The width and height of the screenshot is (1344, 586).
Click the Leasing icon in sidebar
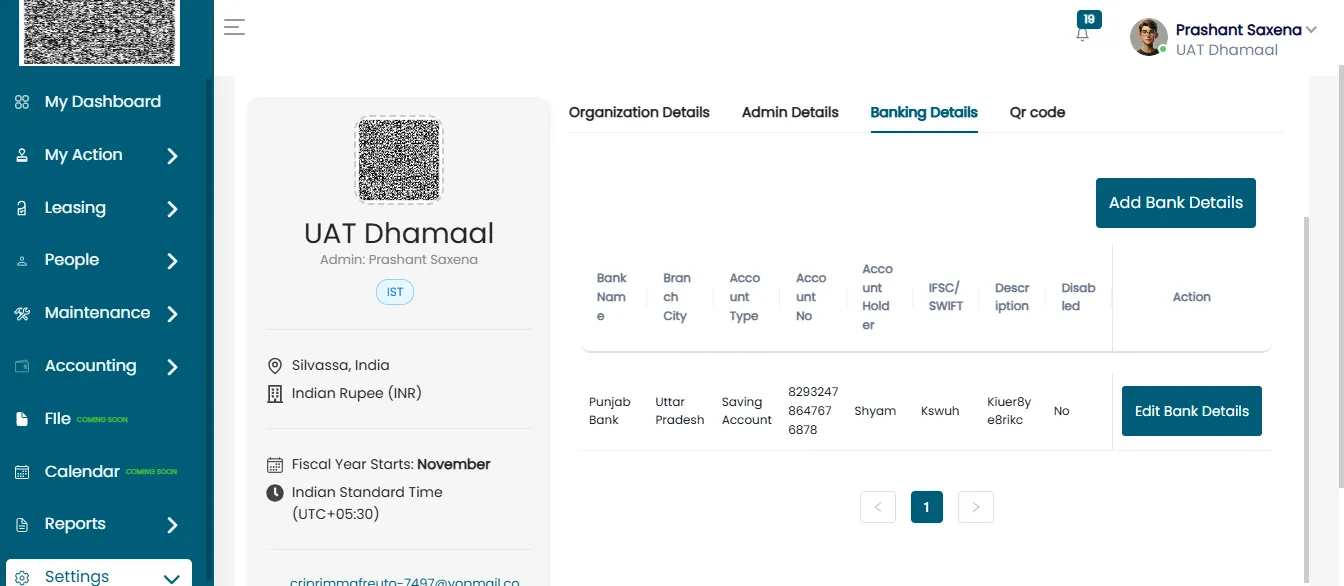pyautogui.click(x=22, y=208)
